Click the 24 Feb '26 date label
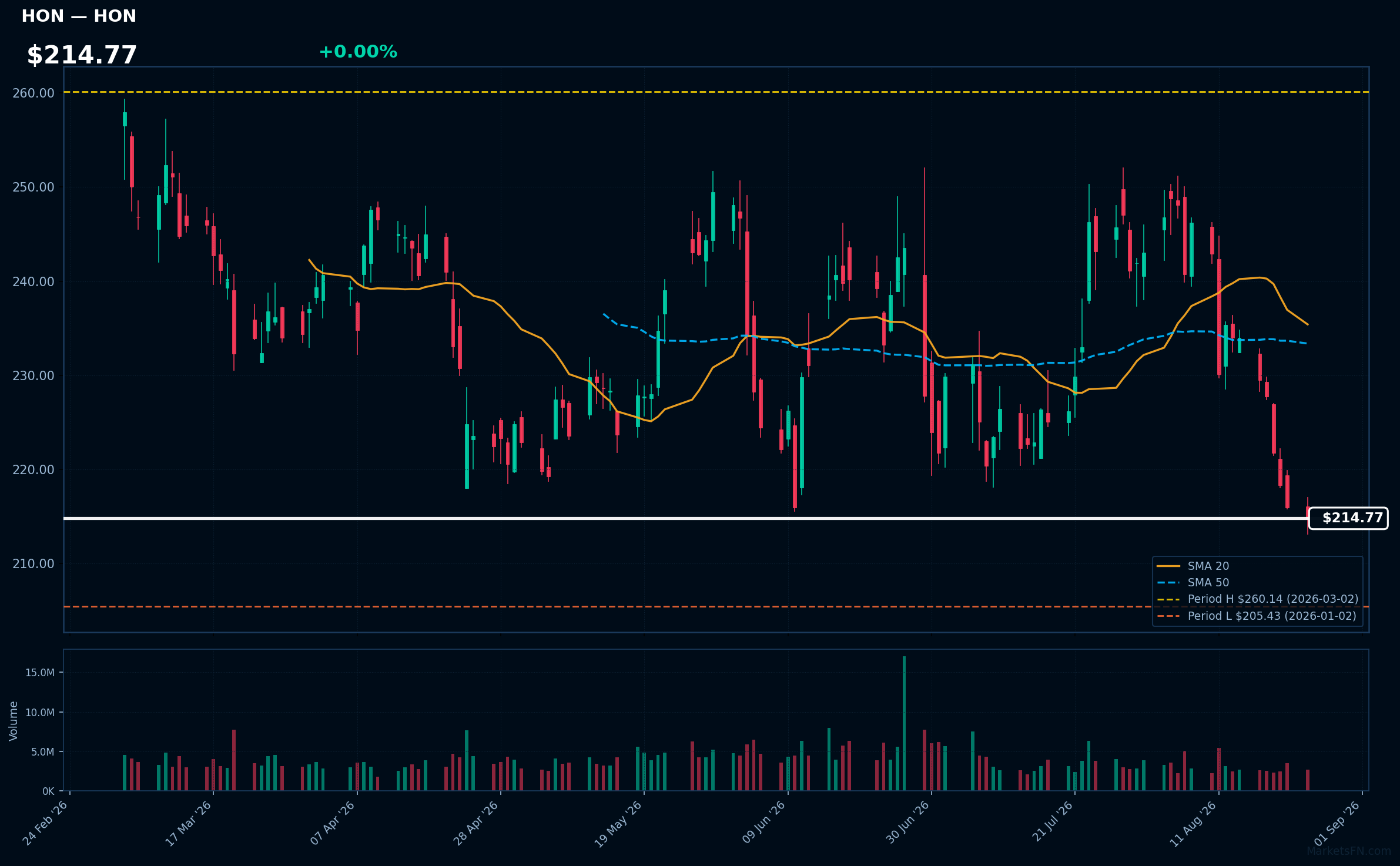Image resolution: width=1400 pixels, height=866 pixels. 45,823
